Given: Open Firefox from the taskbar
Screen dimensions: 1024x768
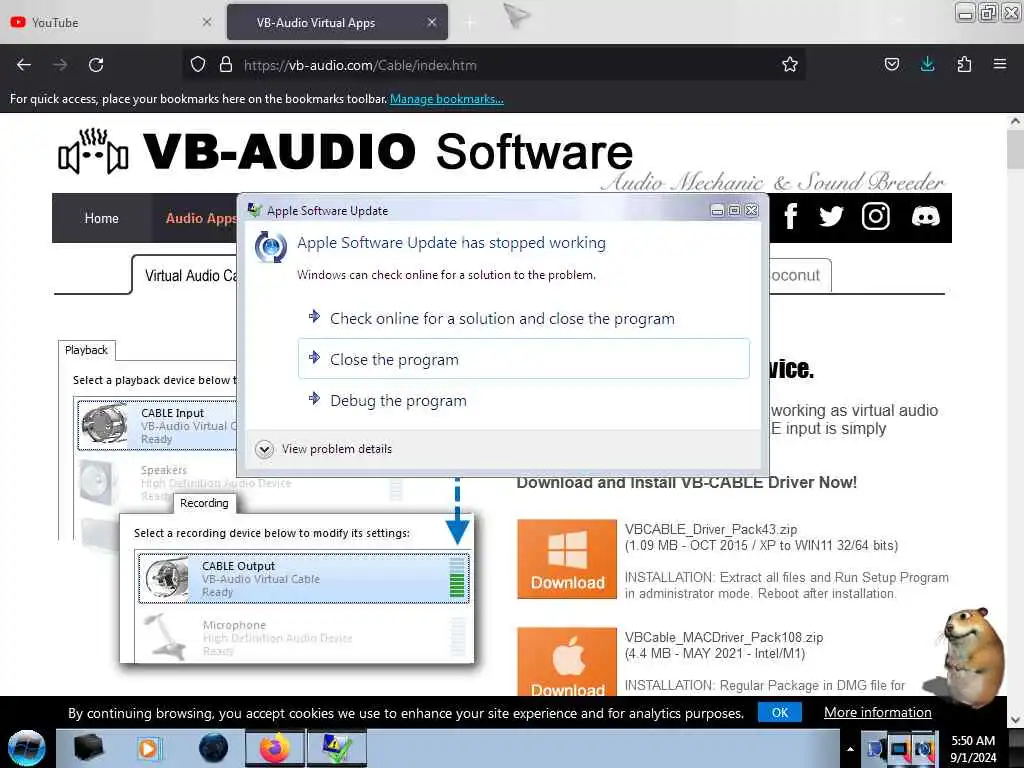Looking at the screenshot, I should (x=273, y=748).
